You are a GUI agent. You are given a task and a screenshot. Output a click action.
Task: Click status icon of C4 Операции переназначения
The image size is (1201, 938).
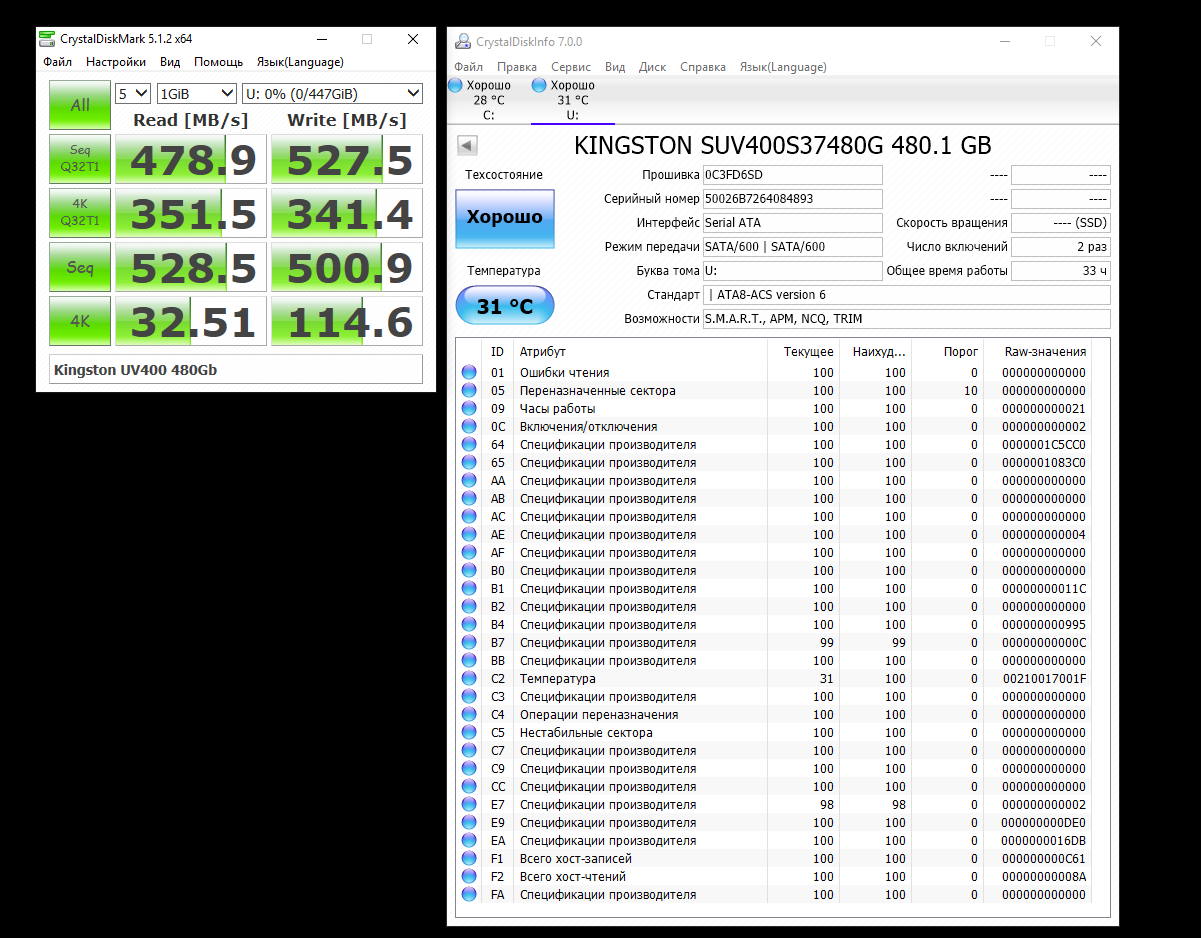pos(469,715)
